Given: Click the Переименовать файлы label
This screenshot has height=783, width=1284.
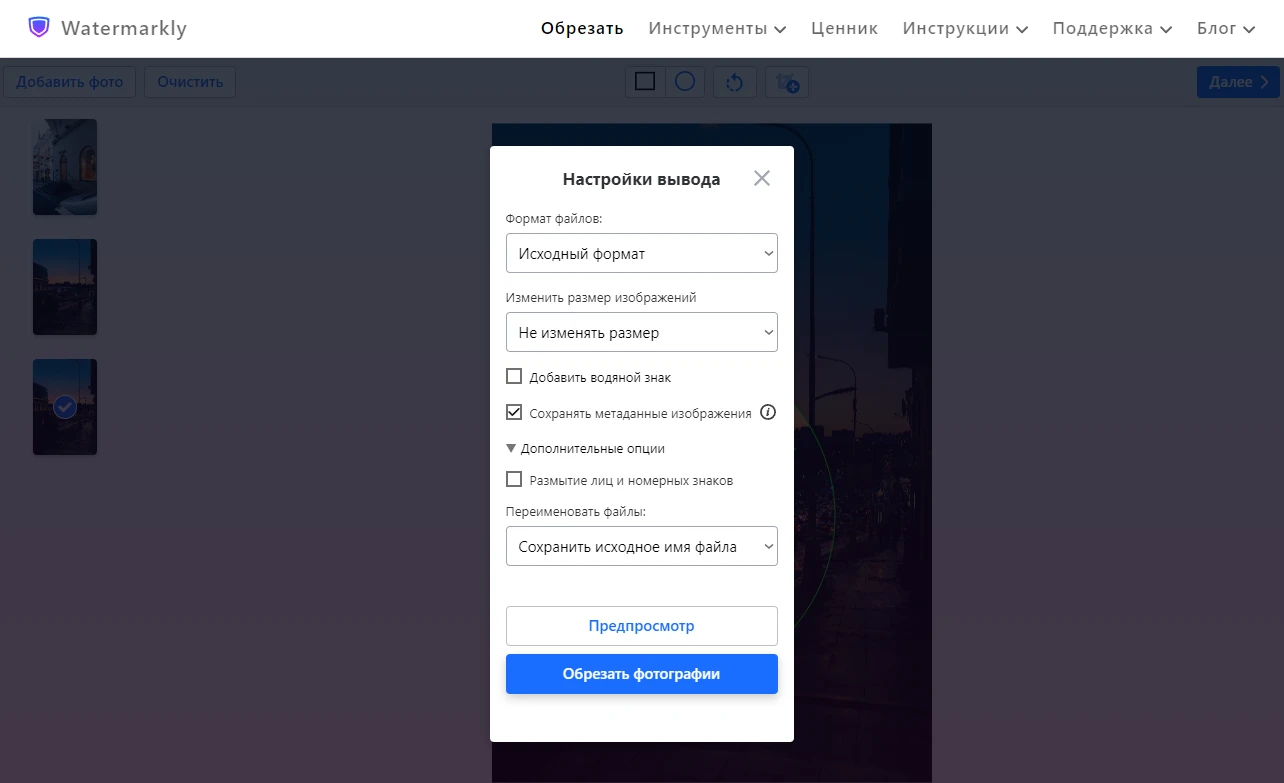Looking at the screenshot, I should 576,511.
